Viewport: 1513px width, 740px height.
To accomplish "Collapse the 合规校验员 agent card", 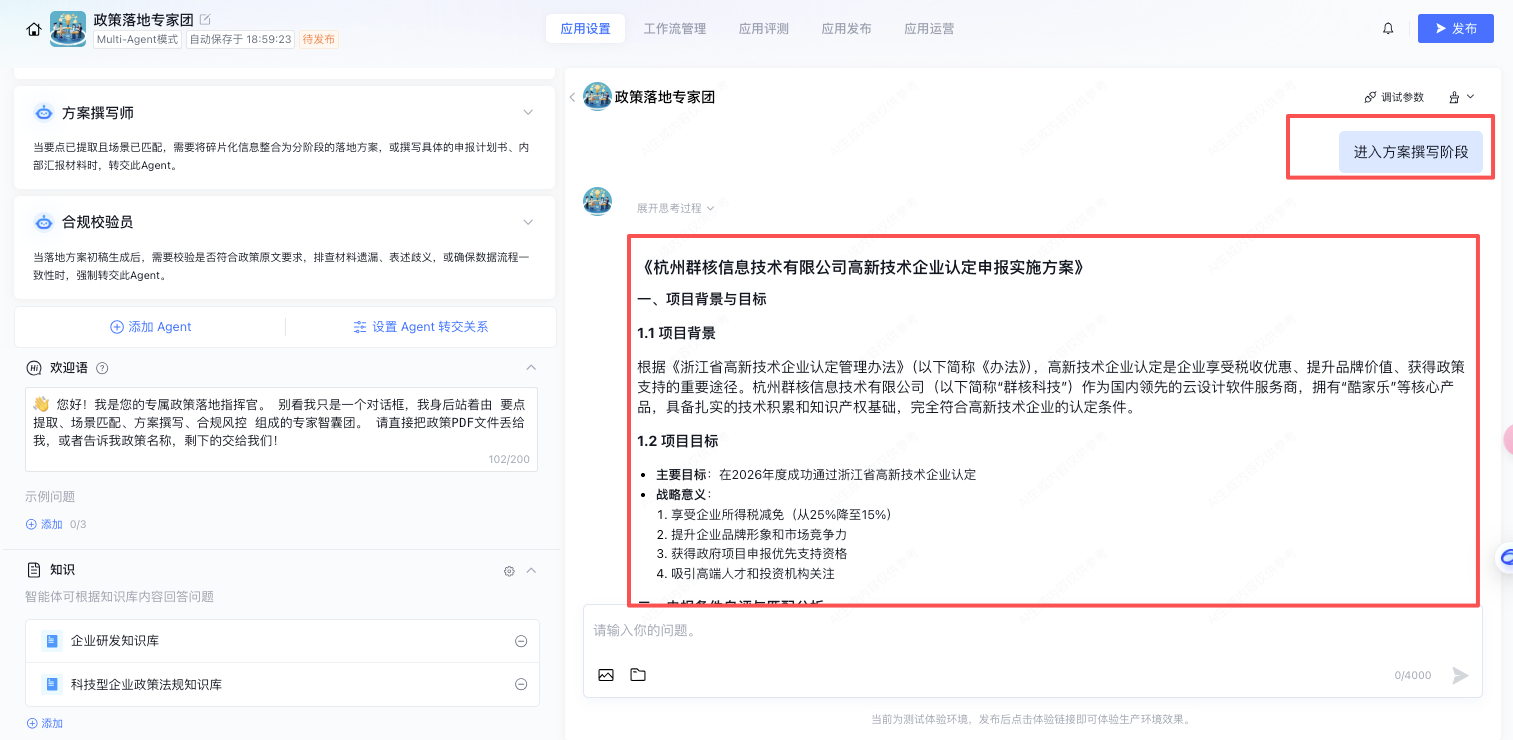I will click(x=528, y=222).
